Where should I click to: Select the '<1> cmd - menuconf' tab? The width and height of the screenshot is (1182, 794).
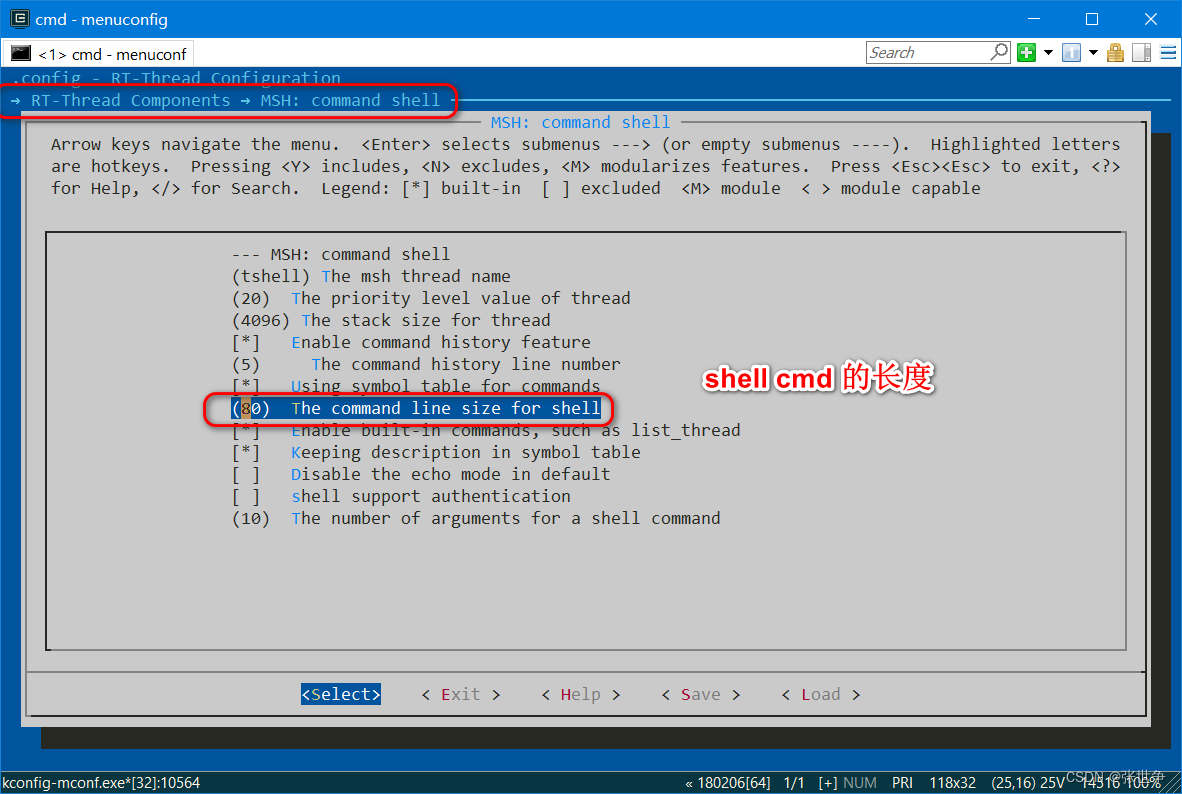tap(100, 54)
